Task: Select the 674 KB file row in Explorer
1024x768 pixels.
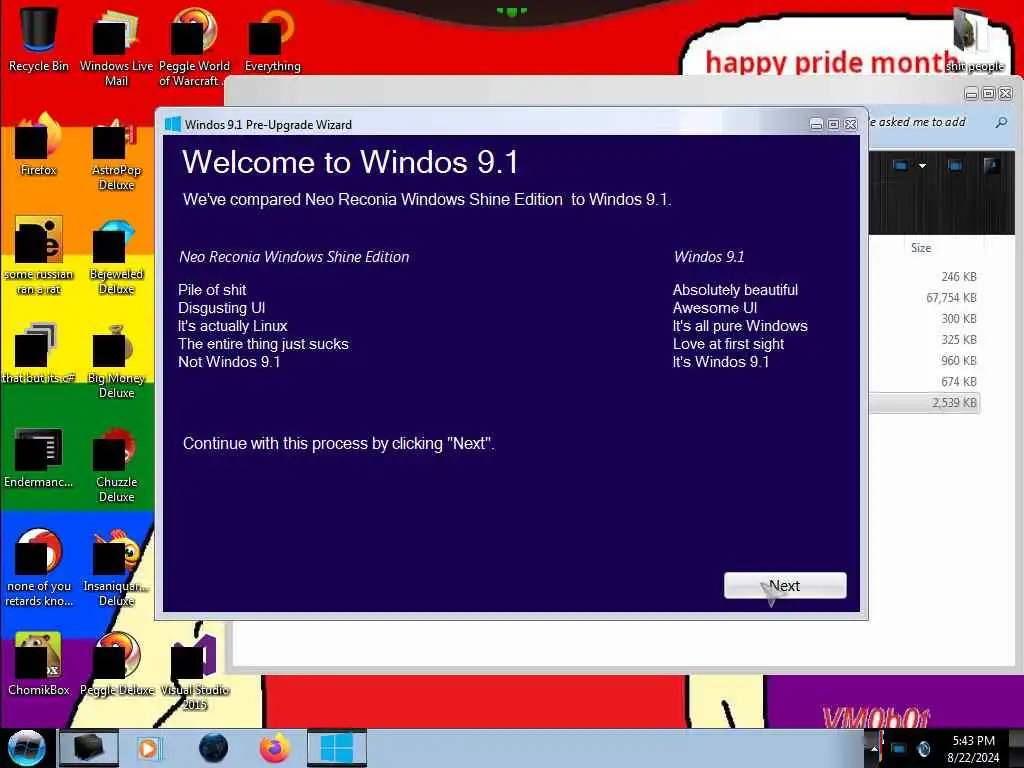Action: coord(925,381)
